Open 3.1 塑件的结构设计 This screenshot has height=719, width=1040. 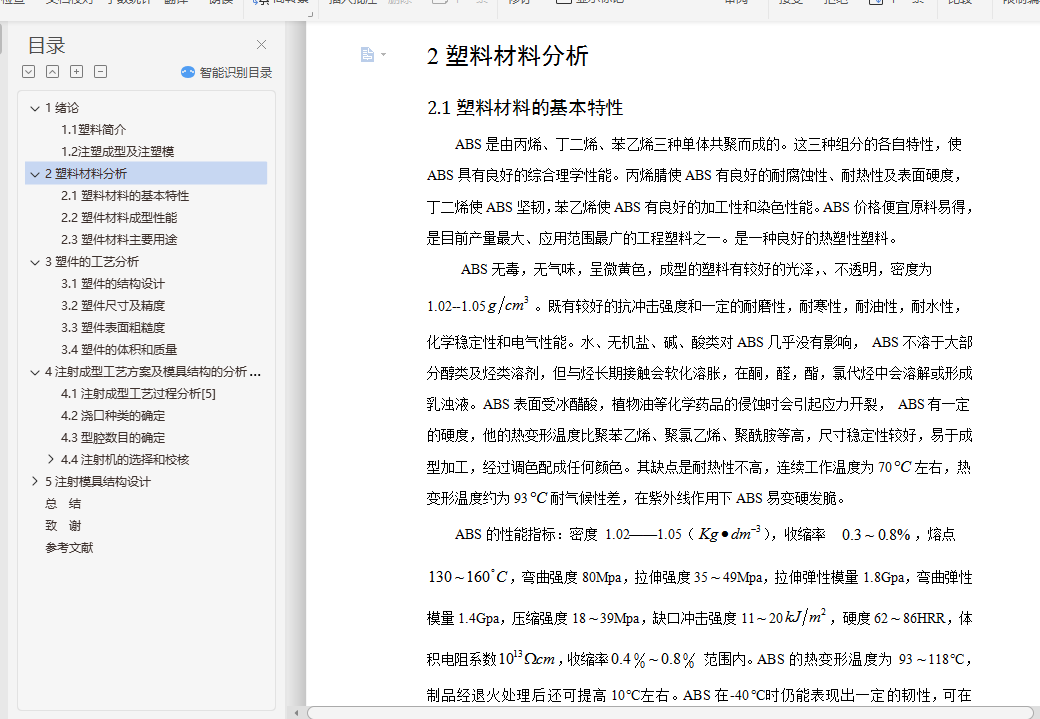[x=113, y=284]
